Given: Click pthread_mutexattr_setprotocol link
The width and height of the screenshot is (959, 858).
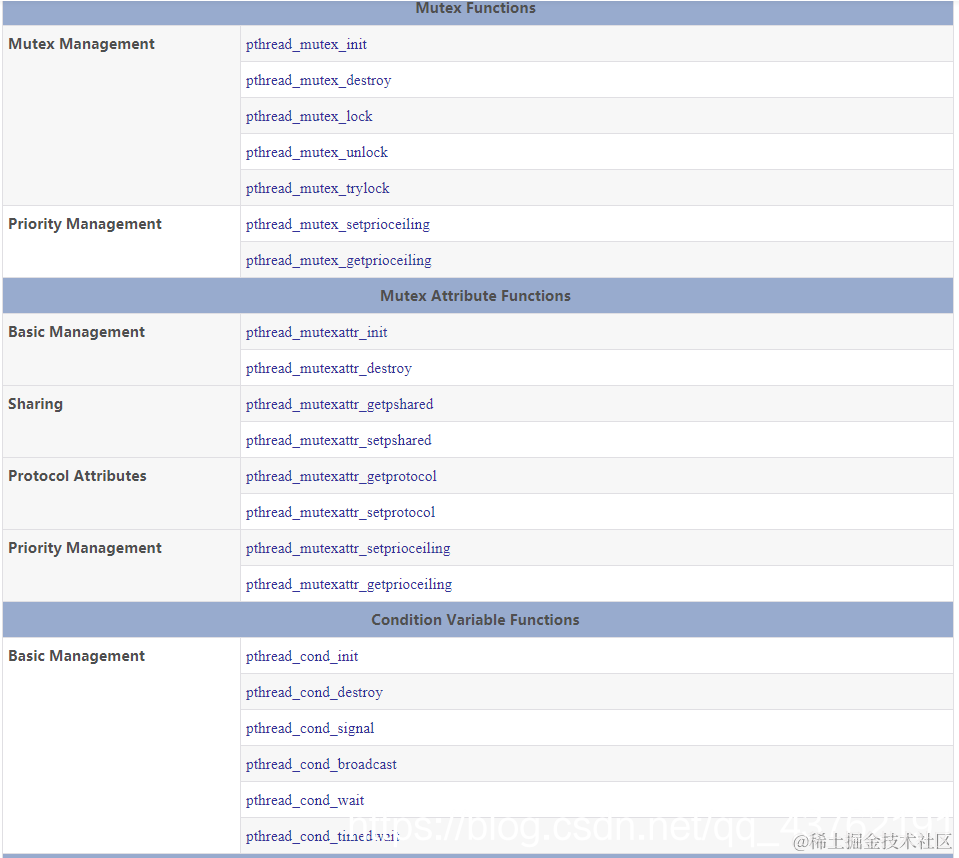Looking at the screenshot, I should click(340, 512).
